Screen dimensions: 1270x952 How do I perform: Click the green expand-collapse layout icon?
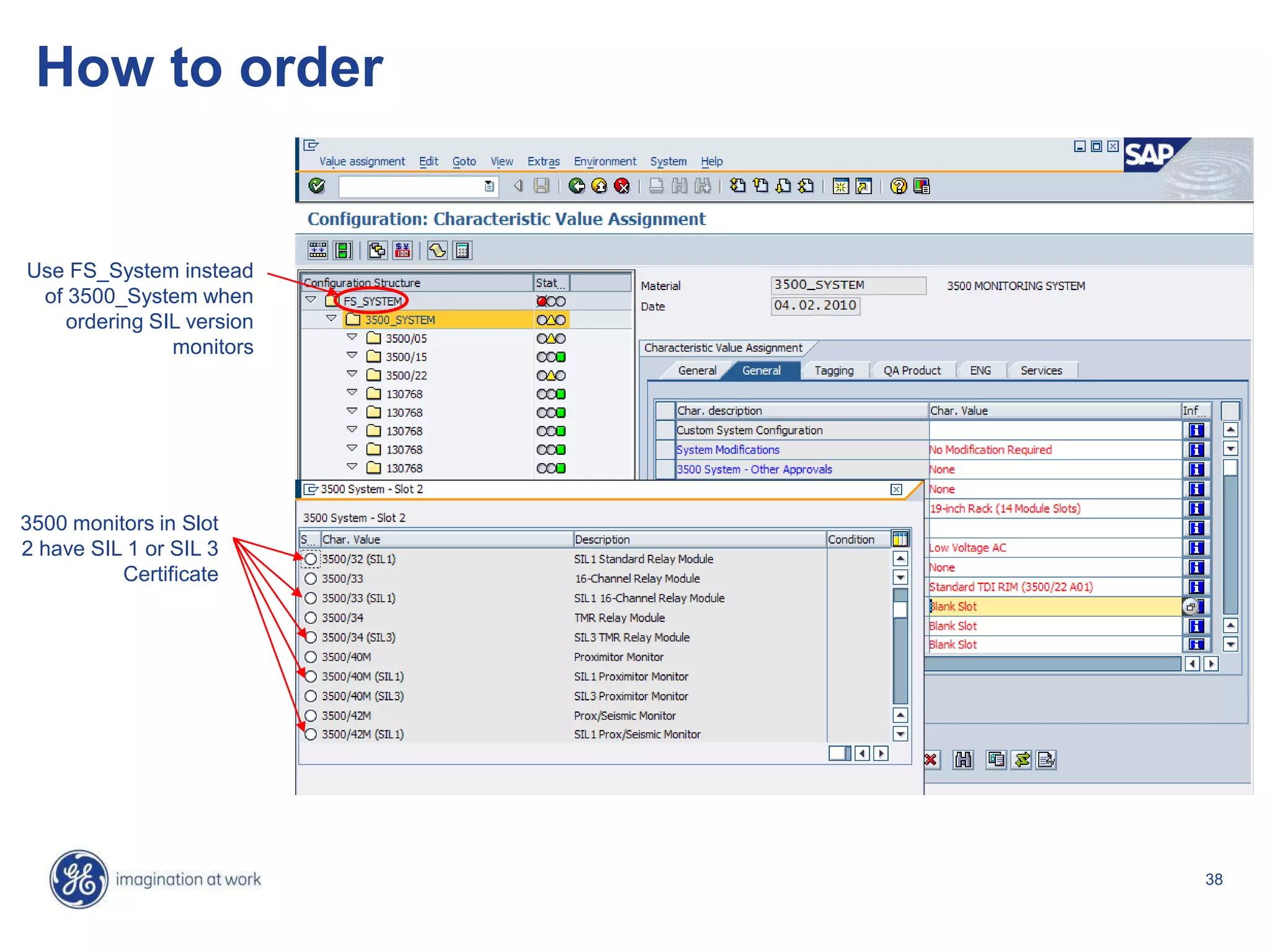(x=343, y=250)
